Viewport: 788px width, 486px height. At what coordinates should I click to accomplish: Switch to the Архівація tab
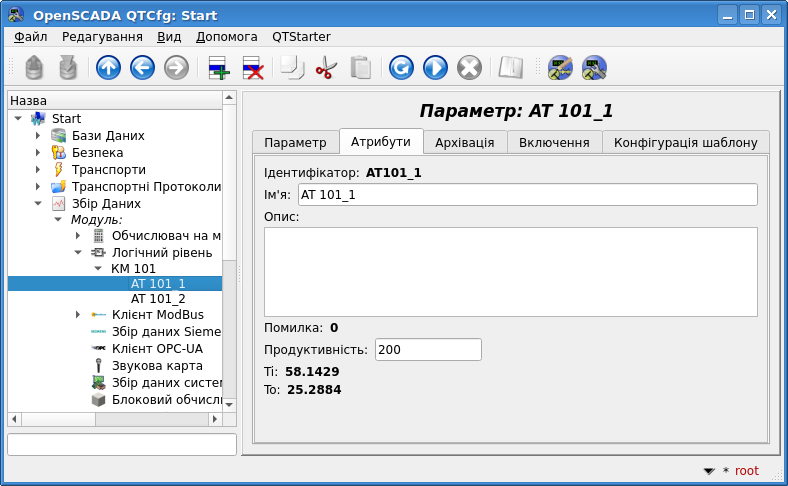coord(464,143)
